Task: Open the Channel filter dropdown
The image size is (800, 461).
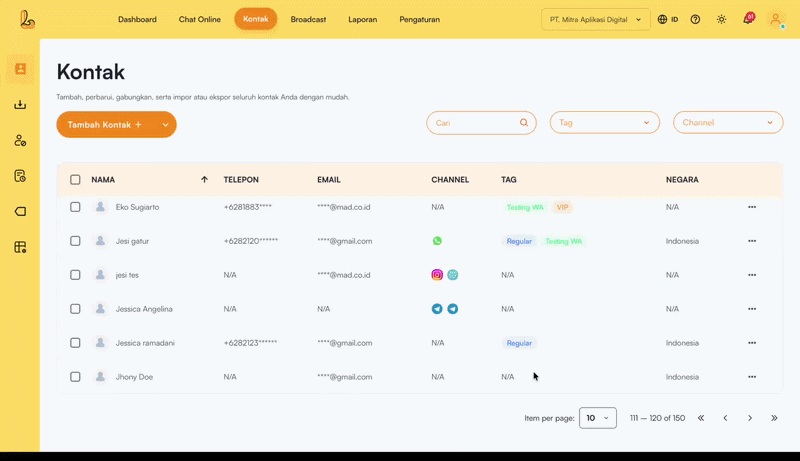Action: [727, 123]
